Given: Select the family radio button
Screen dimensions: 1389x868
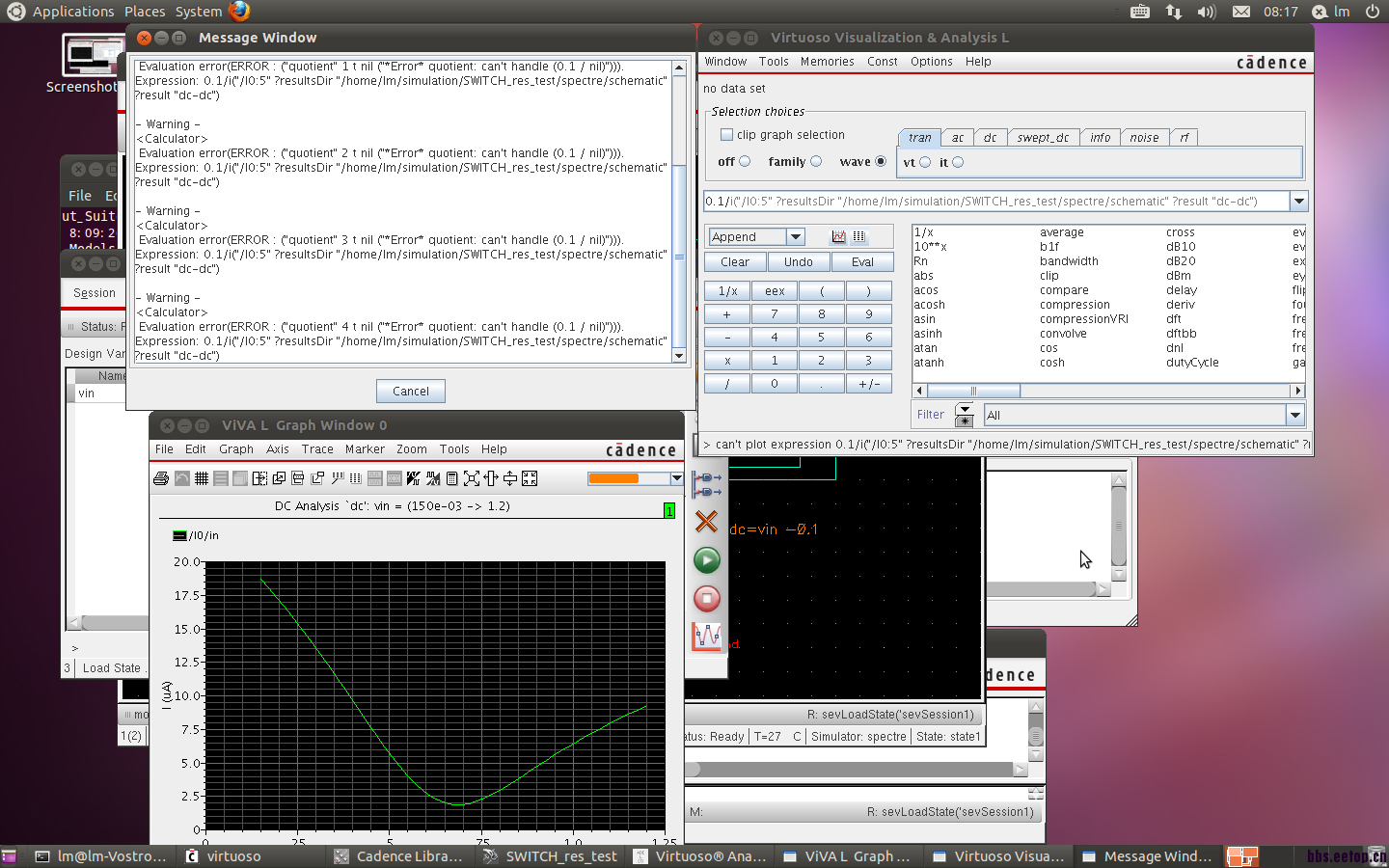Looking at the screenshot, I should (x=816, y=162).
